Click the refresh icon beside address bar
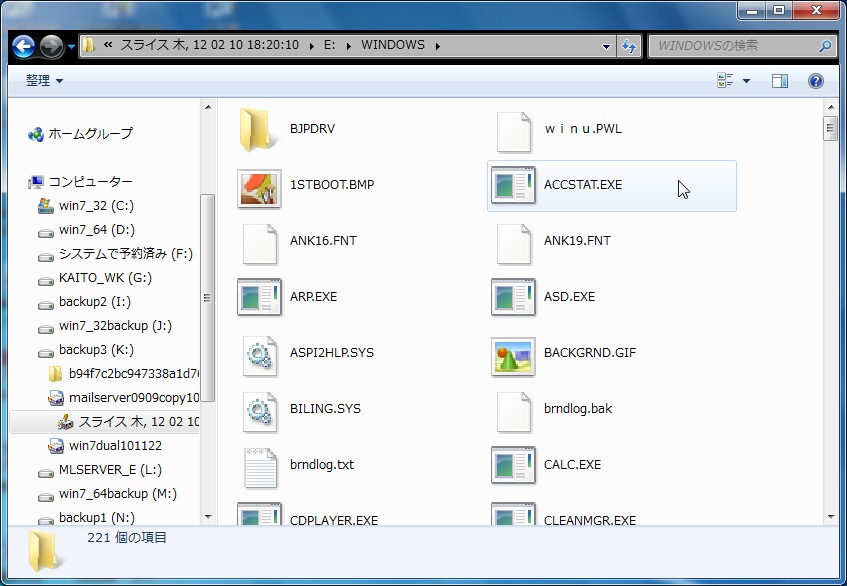This screenshot has height=586, width=847. [629, 46]
